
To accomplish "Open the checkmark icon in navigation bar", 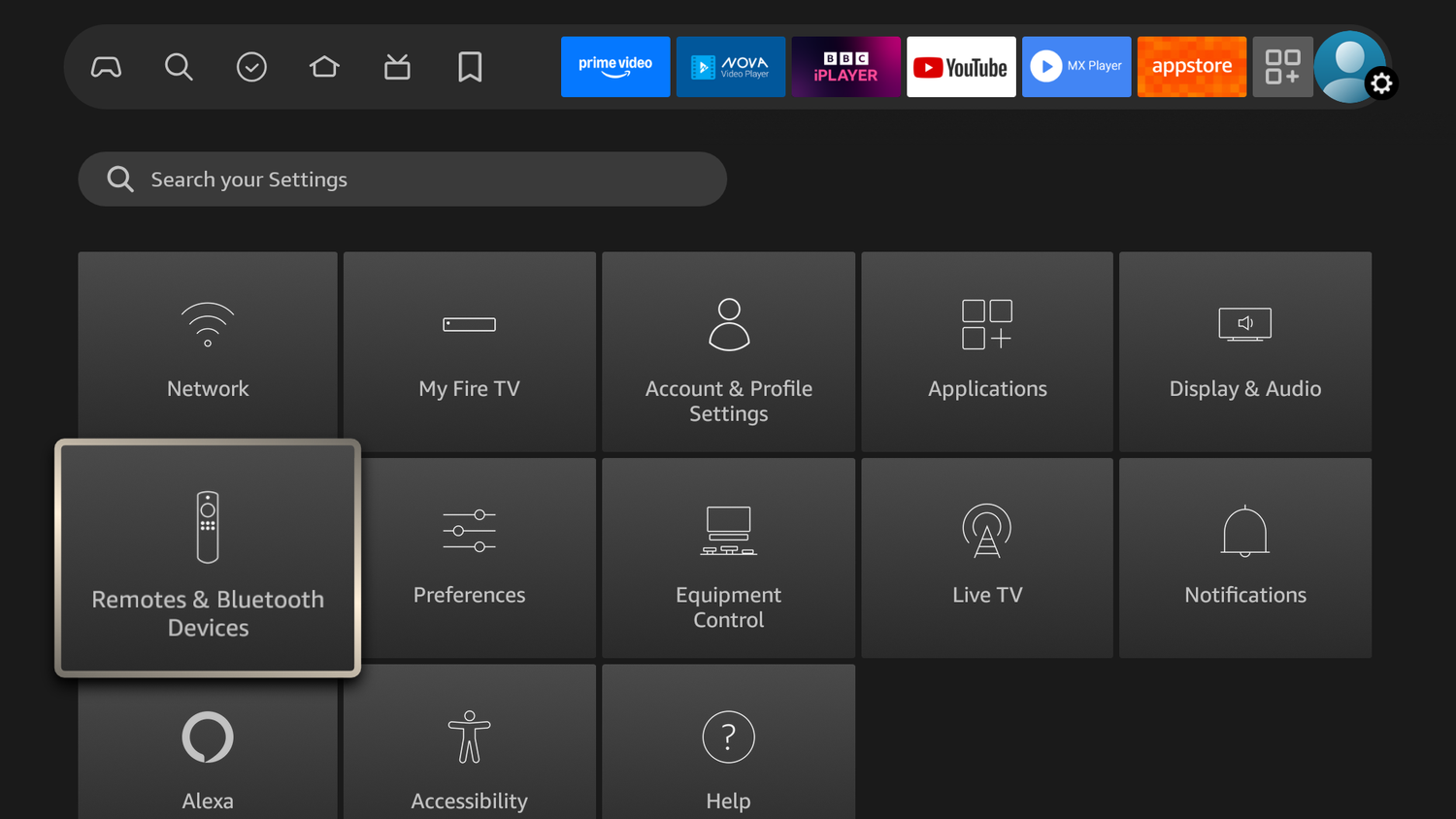I will pos(251,67).
